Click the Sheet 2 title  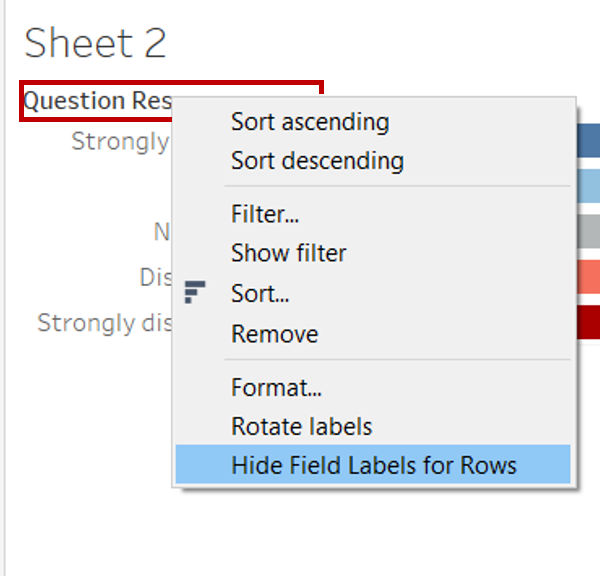[x=95, y=43]
